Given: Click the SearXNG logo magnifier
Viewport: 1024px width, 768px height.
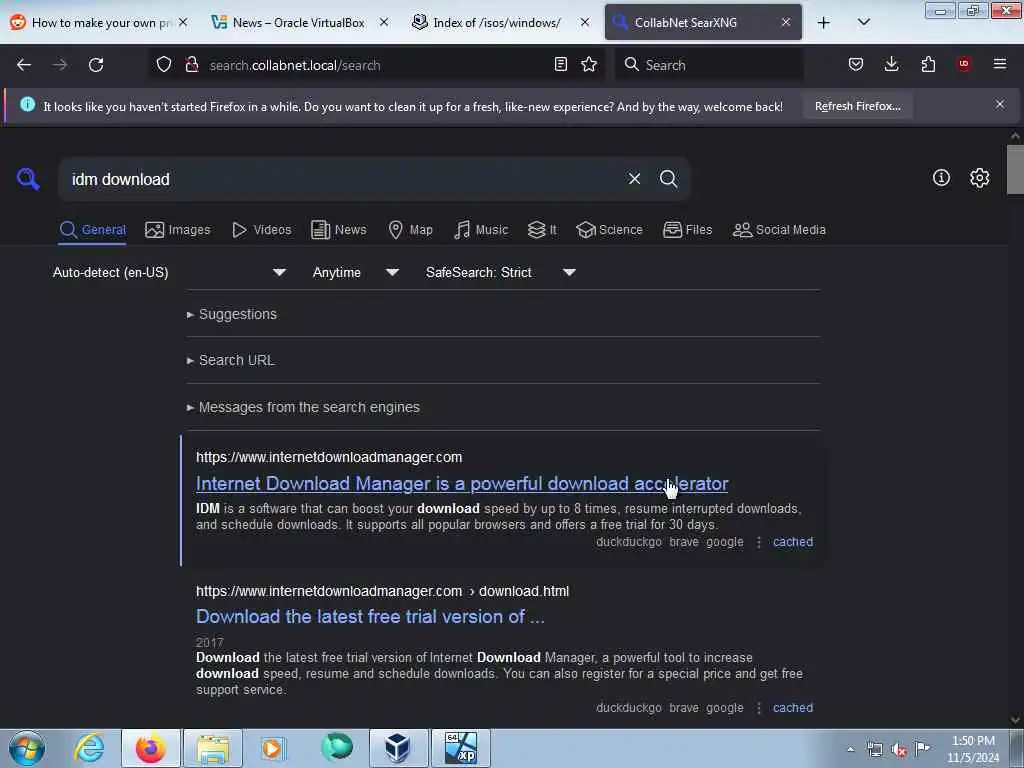Looking at the screenshot, I should click(28, 178).
